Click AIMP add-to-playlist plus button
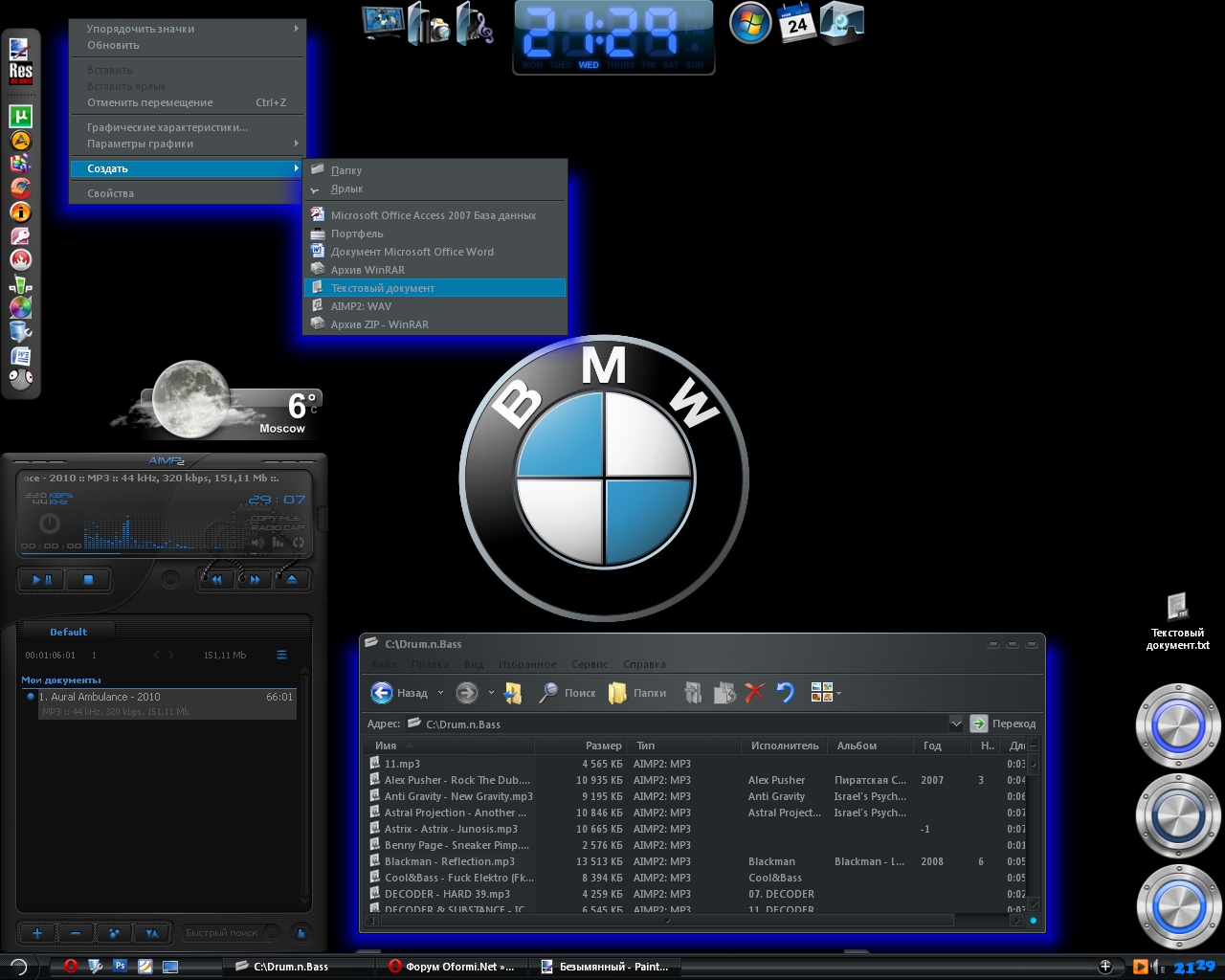1225x980 pixels. pos(37,933)
